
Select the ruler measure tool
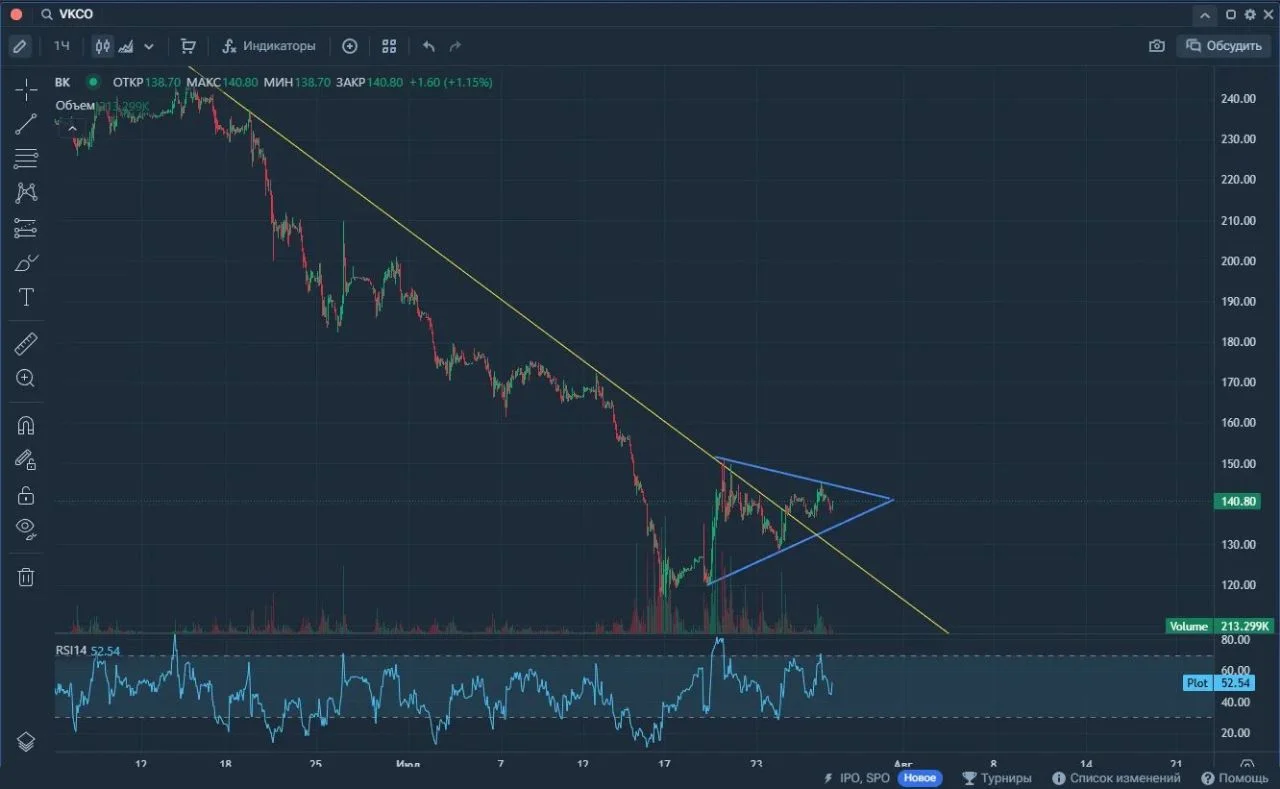point(26,345)
